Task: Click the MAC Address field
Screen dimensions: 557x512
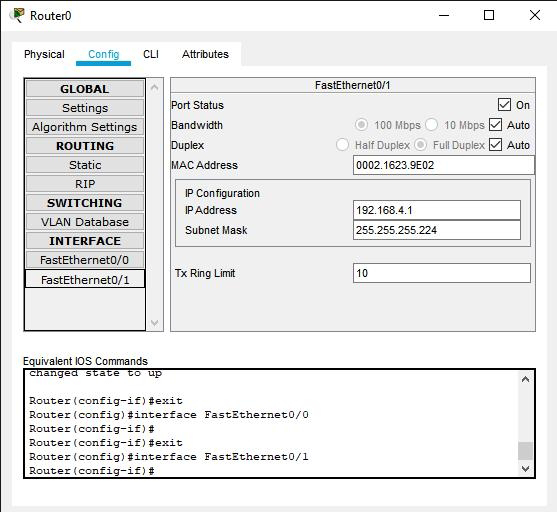Action: [x=443, y=165]
